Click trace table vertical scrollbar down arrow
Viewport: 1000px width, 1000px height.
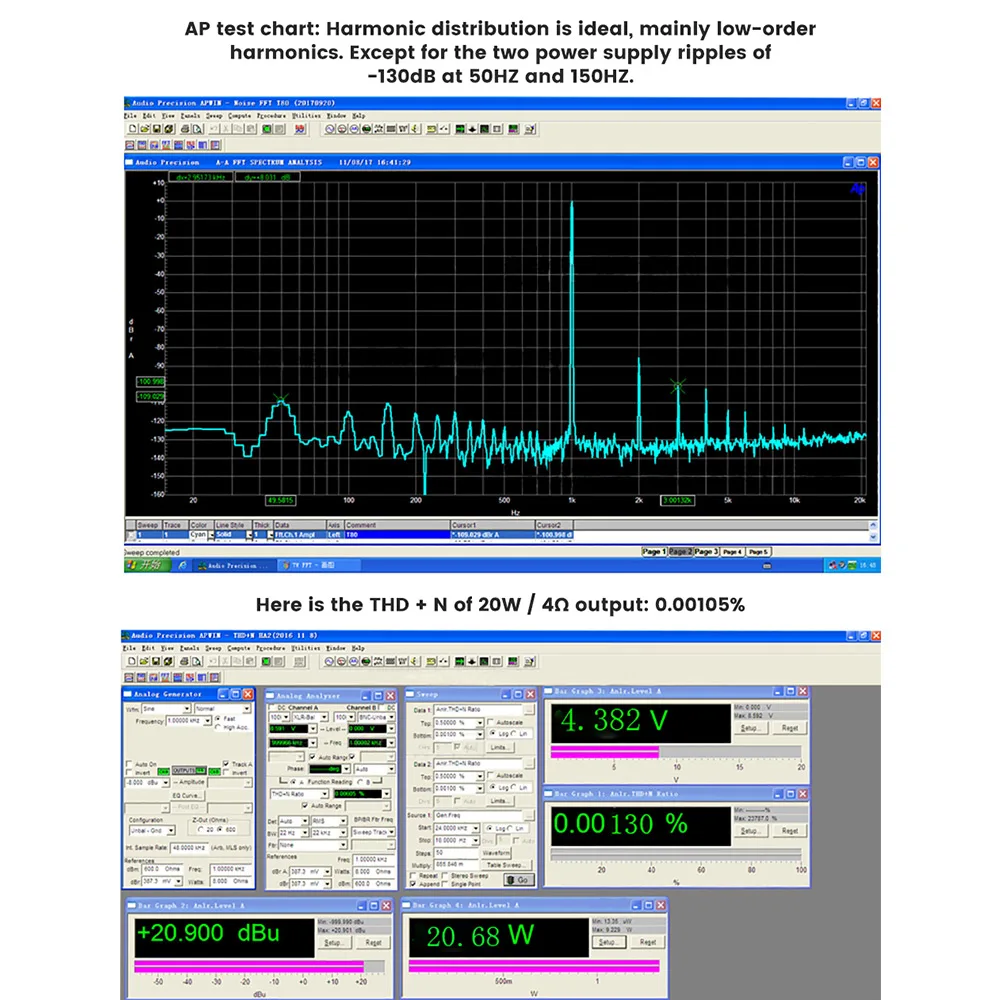[873, 537]
